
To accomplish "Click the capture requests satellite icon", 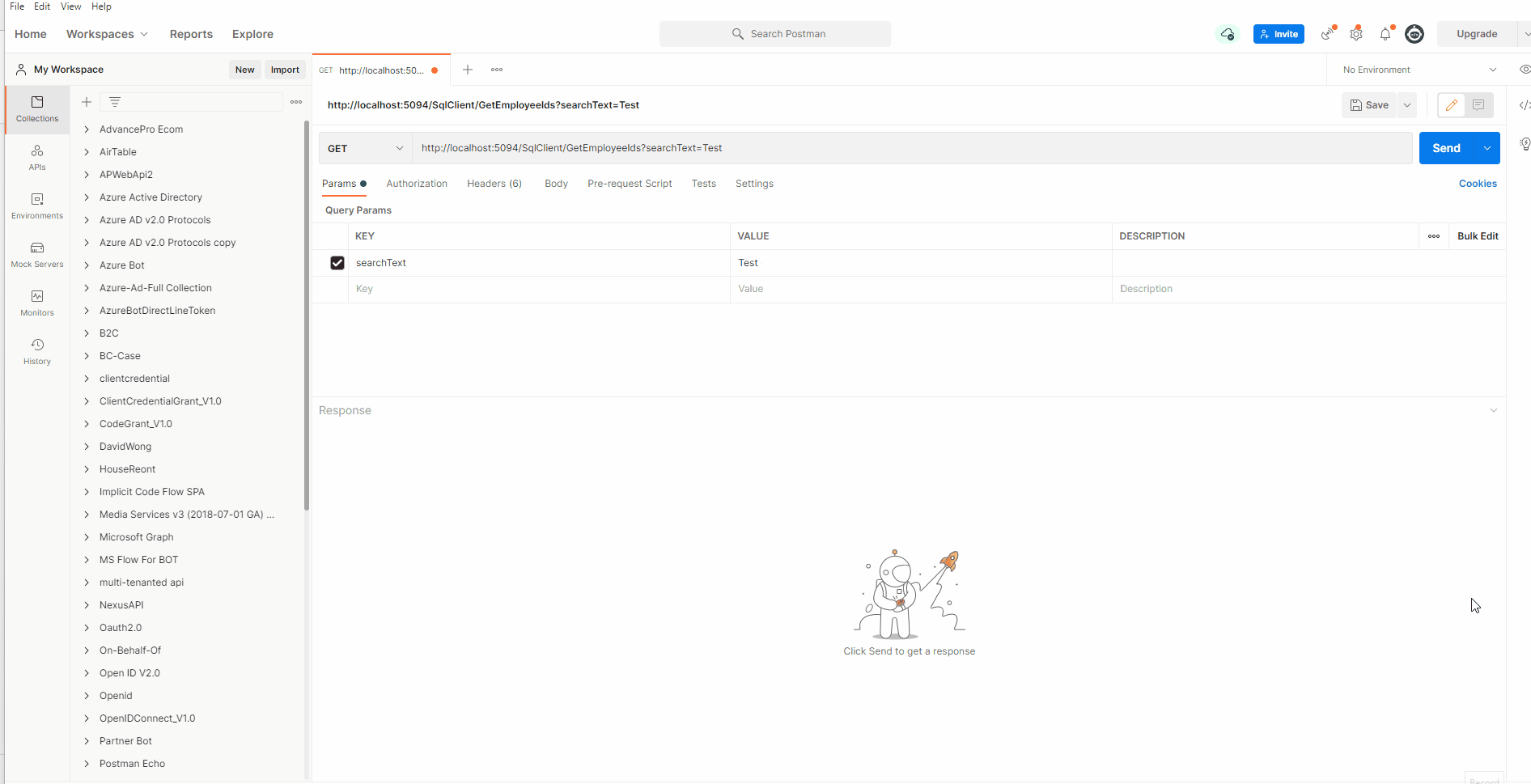I will click(1328, 34).
